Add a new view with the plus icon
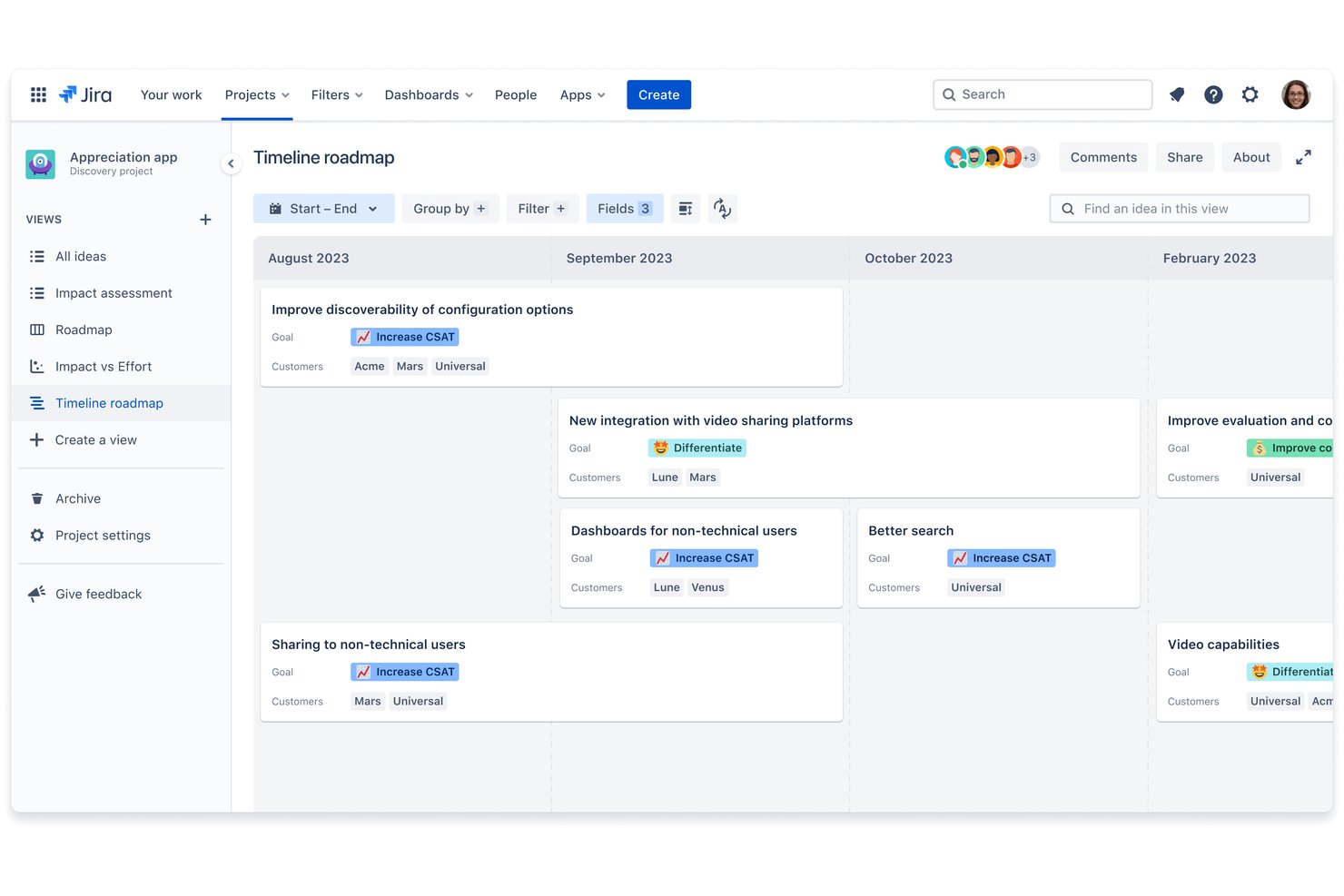 click(205, 220)
